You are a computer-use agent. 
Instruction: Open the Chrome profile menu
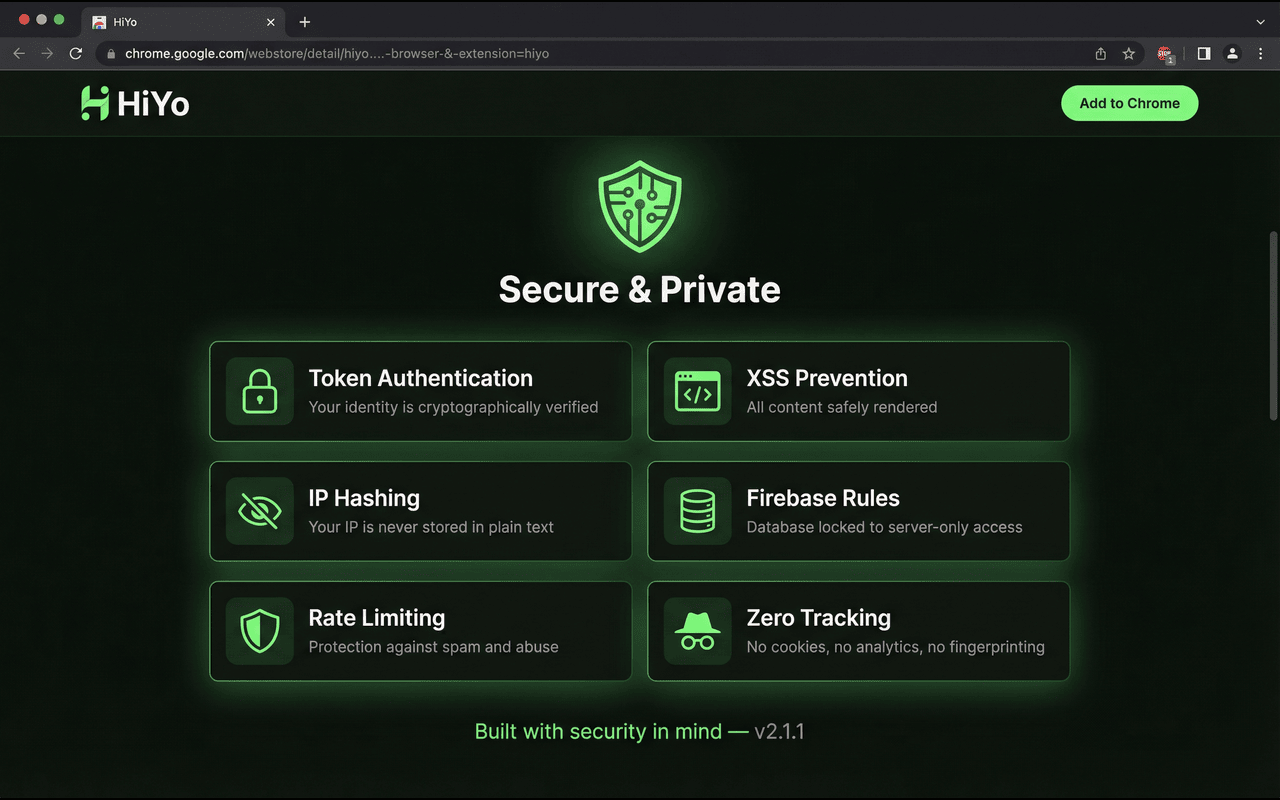[1233, 54]
